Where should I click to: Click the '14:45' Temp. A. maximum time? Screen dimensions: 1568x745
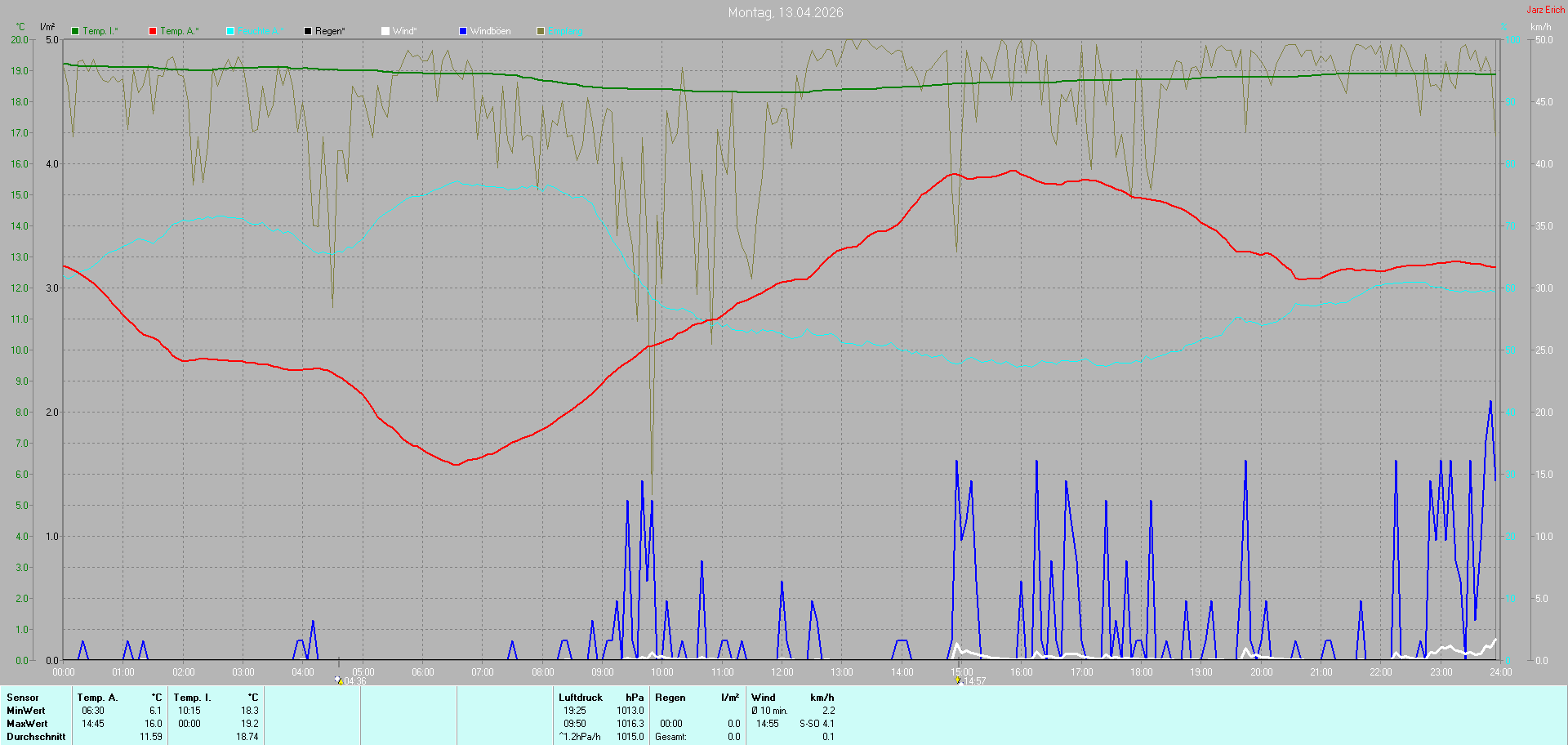(x=93, y=724)
